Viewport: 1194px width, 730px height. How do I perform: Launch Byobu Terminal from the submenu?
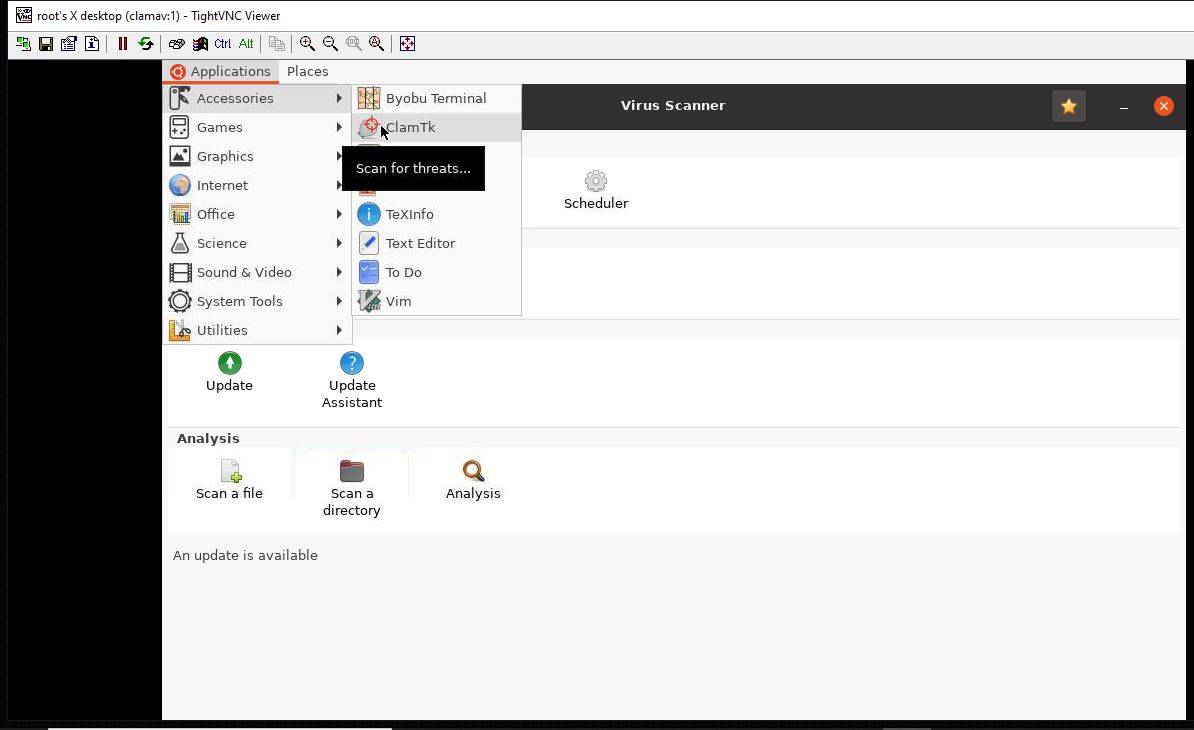point(435,98)
